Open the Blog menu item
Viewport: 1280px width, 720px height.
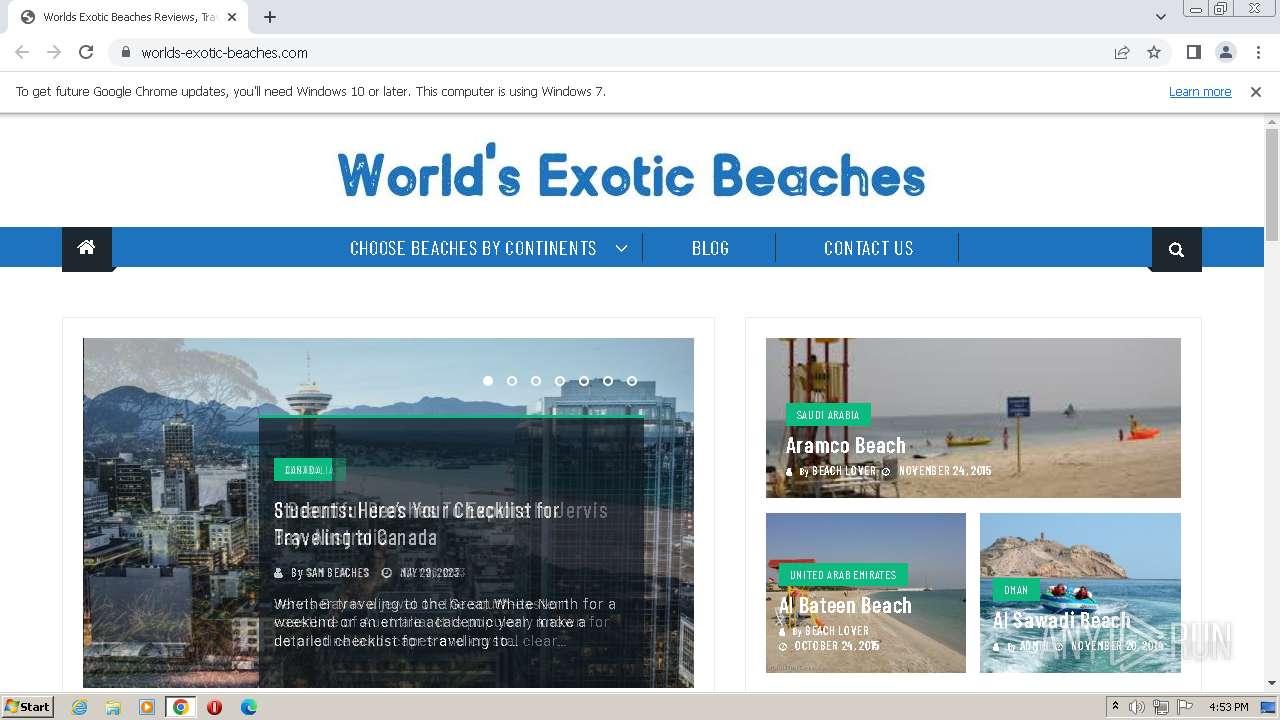point(710,248)
